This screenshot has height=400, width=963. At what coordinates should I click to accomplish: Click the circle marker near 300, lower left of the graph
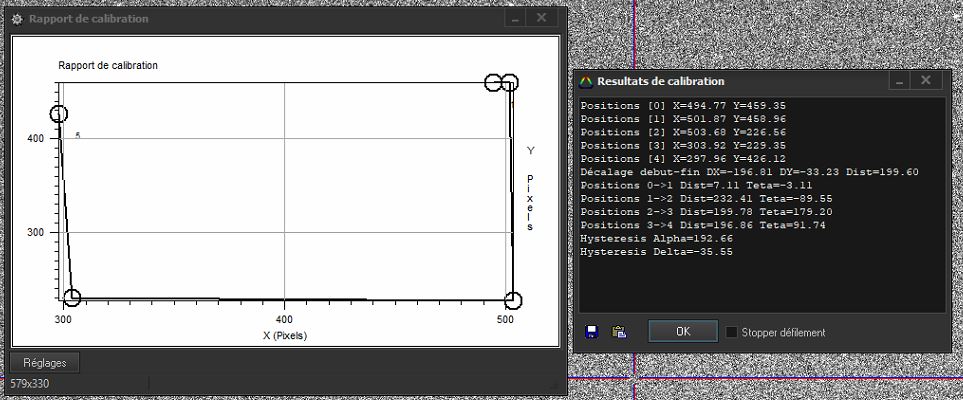pos(72,298)
